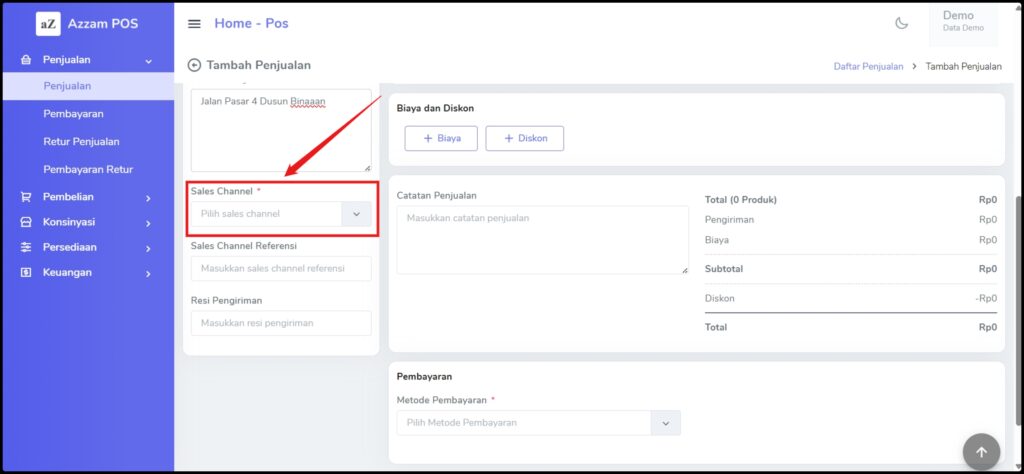1024x474 pixels.
Task: Click the hamburger menu icon
Action: click(194, 24)
